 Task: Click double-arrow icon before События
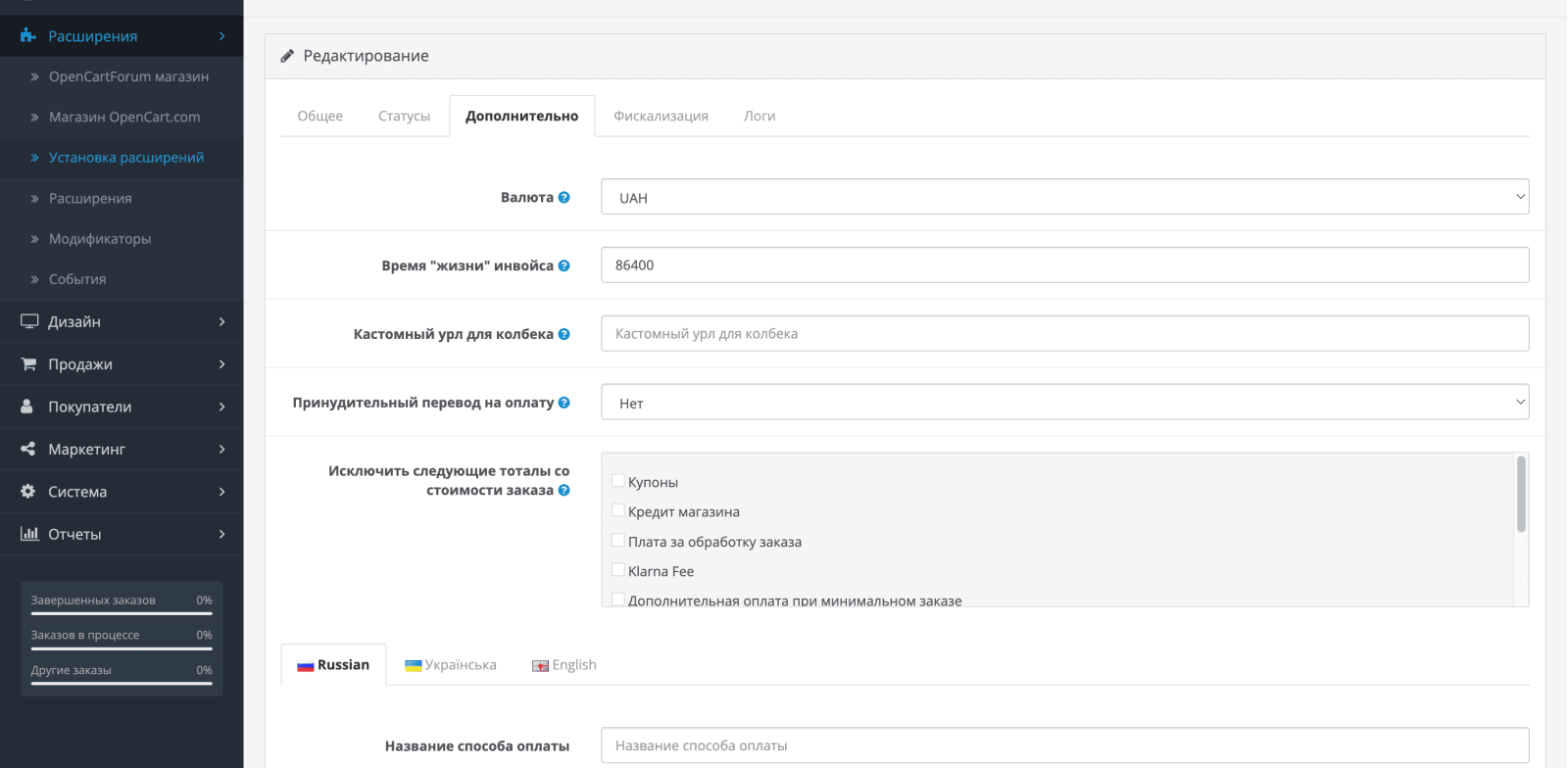[34, 279]
